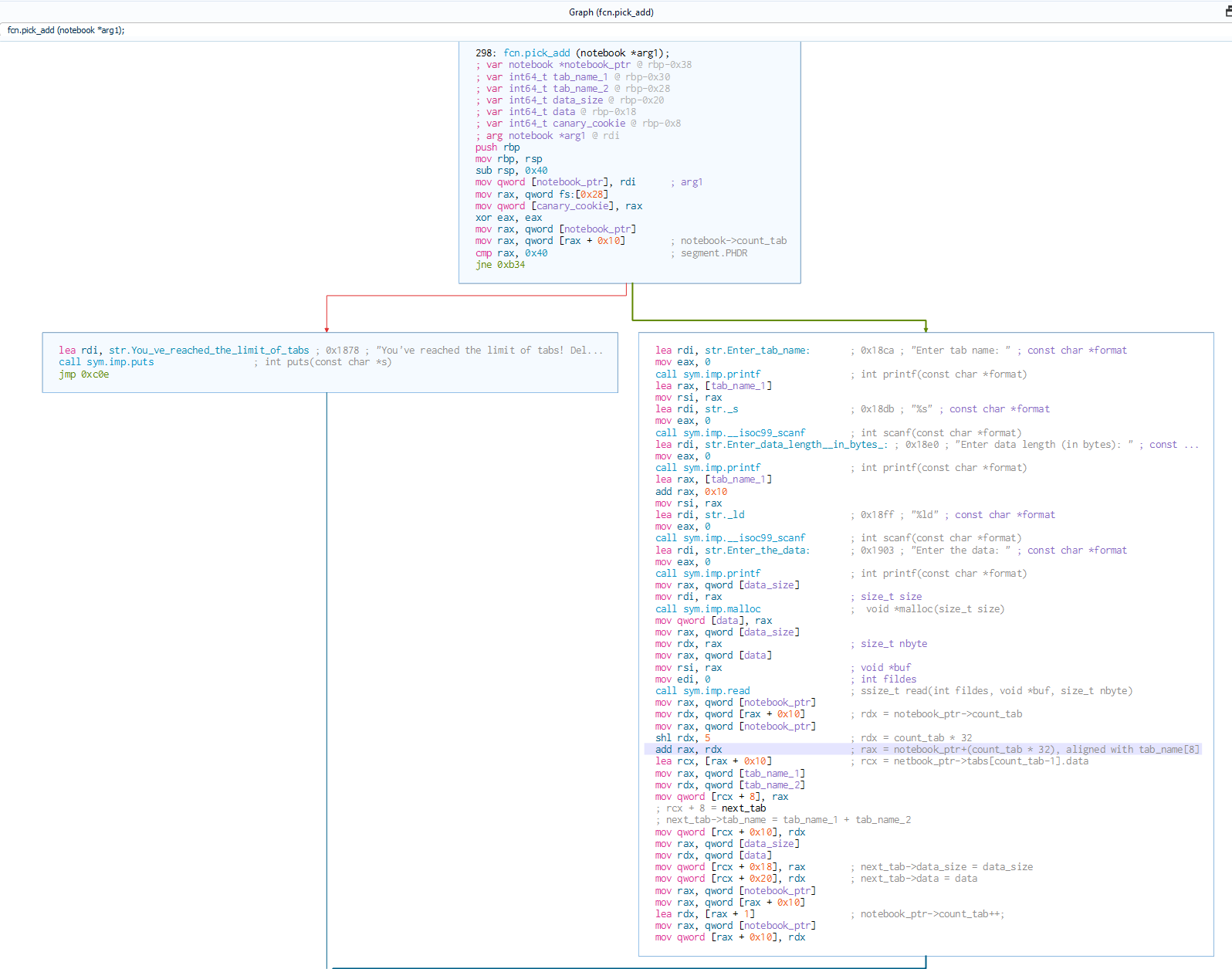Click the push rbp instruction

tap(497, 147)
